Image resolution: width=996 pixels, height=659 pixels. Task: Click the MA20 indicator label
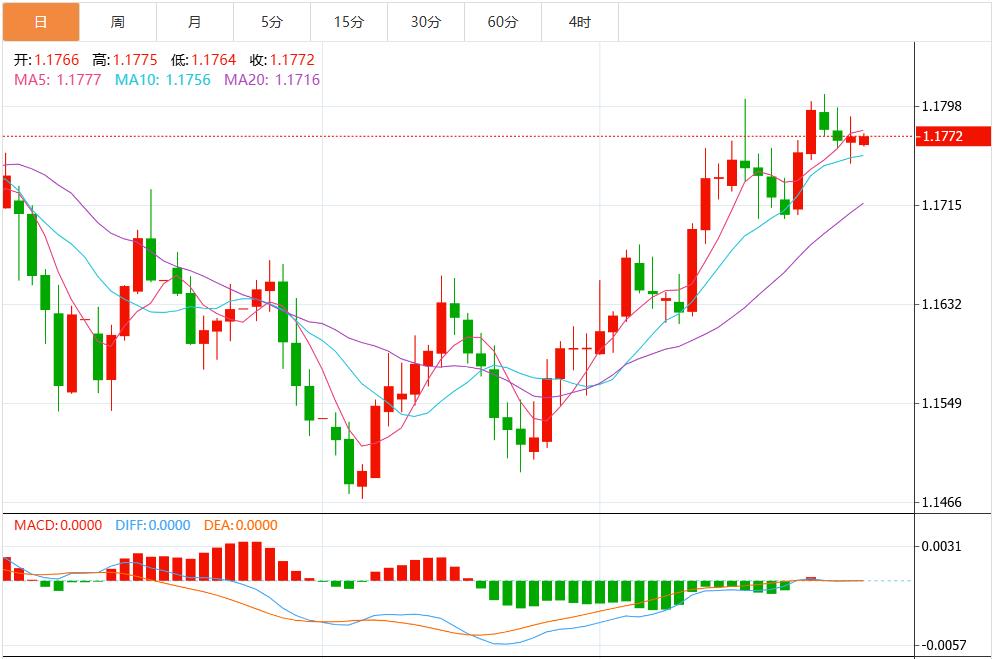pyautogui.click(x=272, y=80)
